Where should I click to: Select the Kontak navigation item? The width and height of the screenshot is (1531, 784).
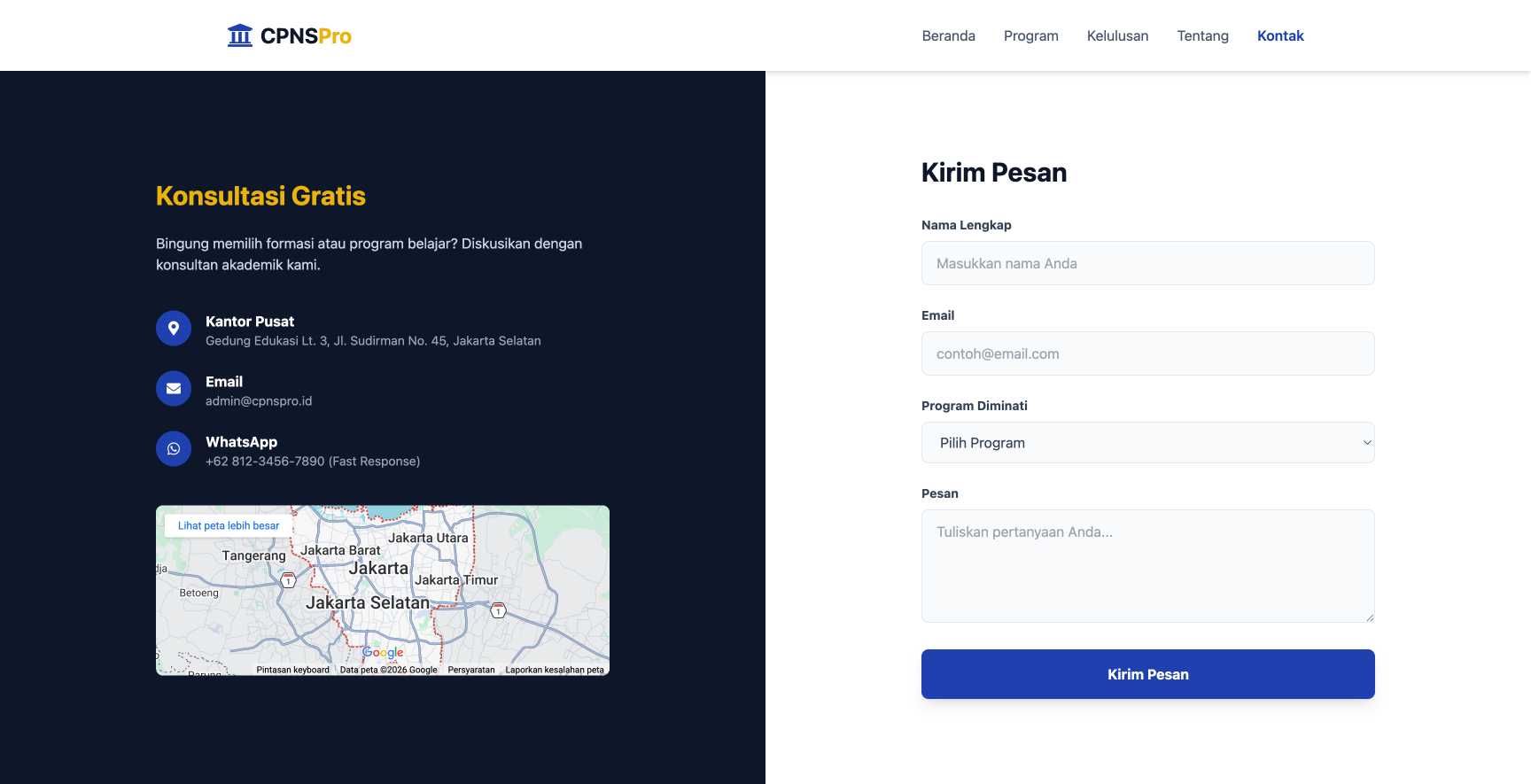point(1280,35)
